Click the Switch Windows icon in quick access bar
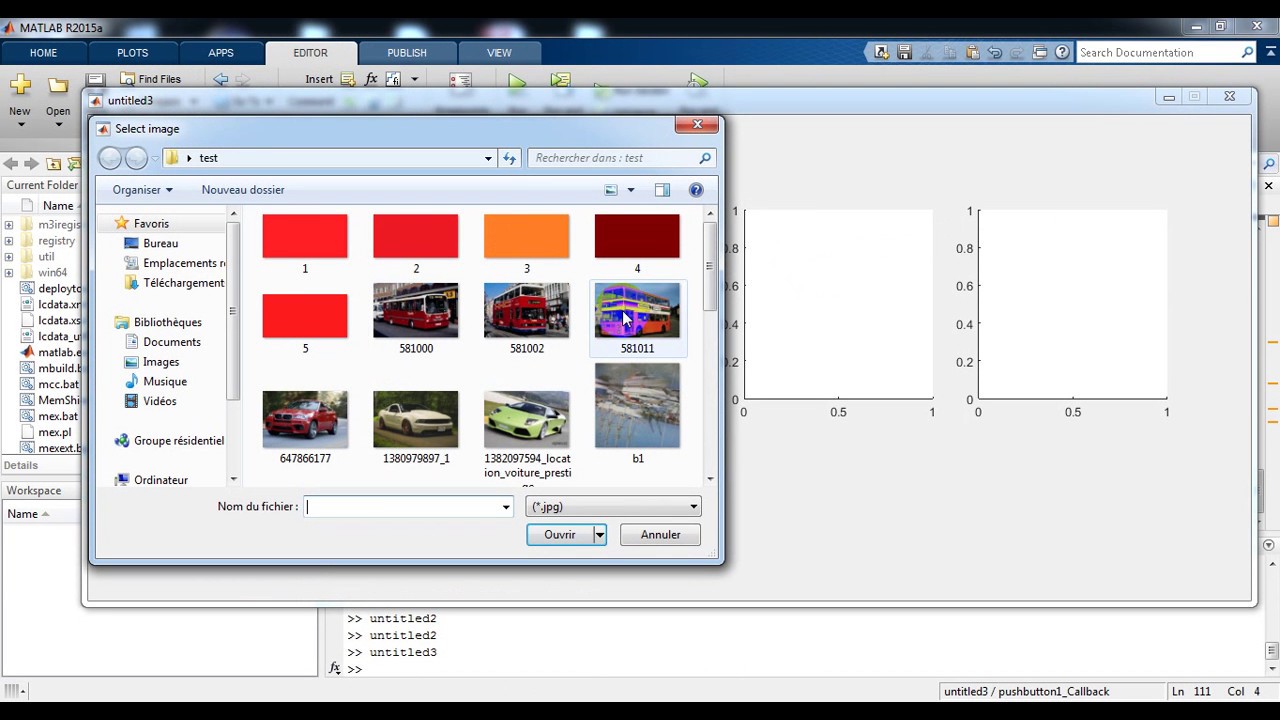Viewport: 1280px width, 720px height. click(1040, 52)
